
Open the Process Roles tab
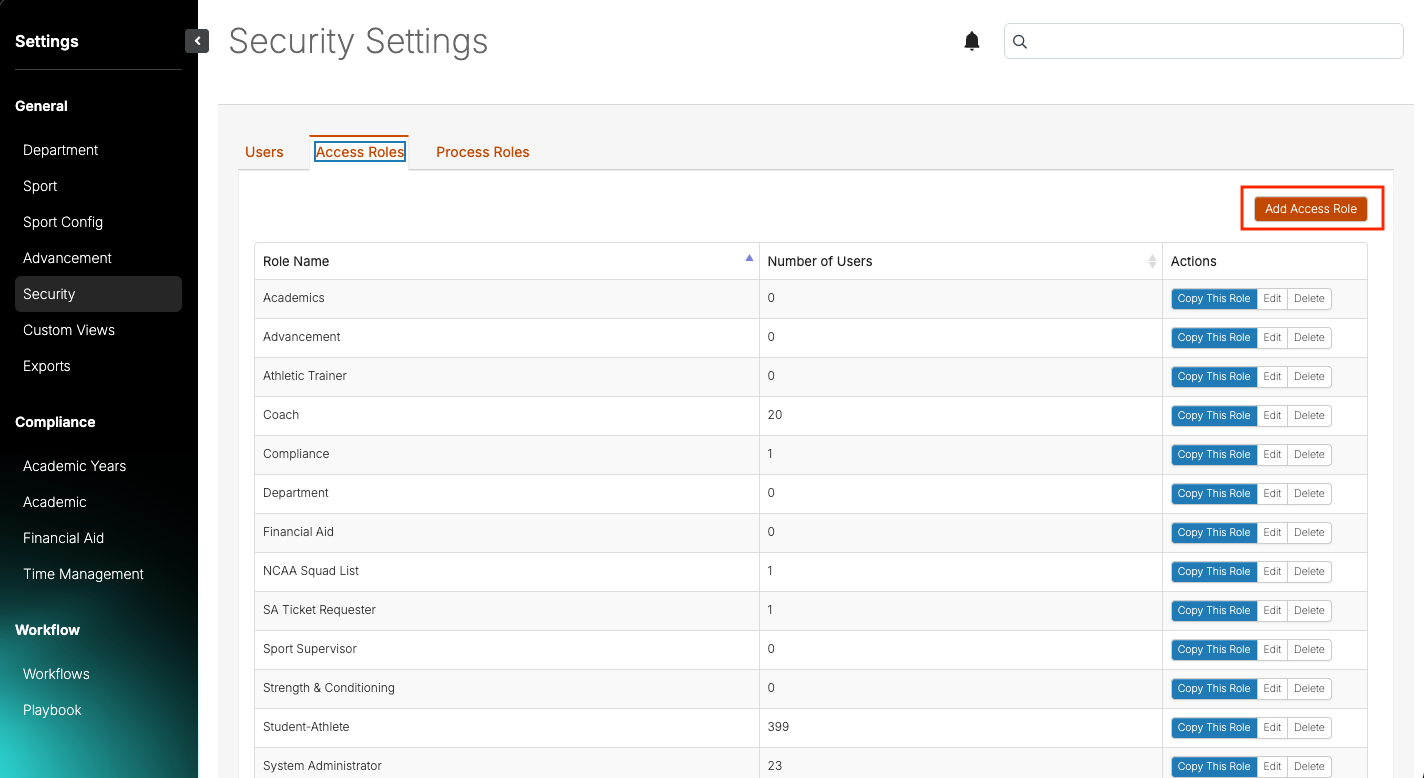pos(483,152)
